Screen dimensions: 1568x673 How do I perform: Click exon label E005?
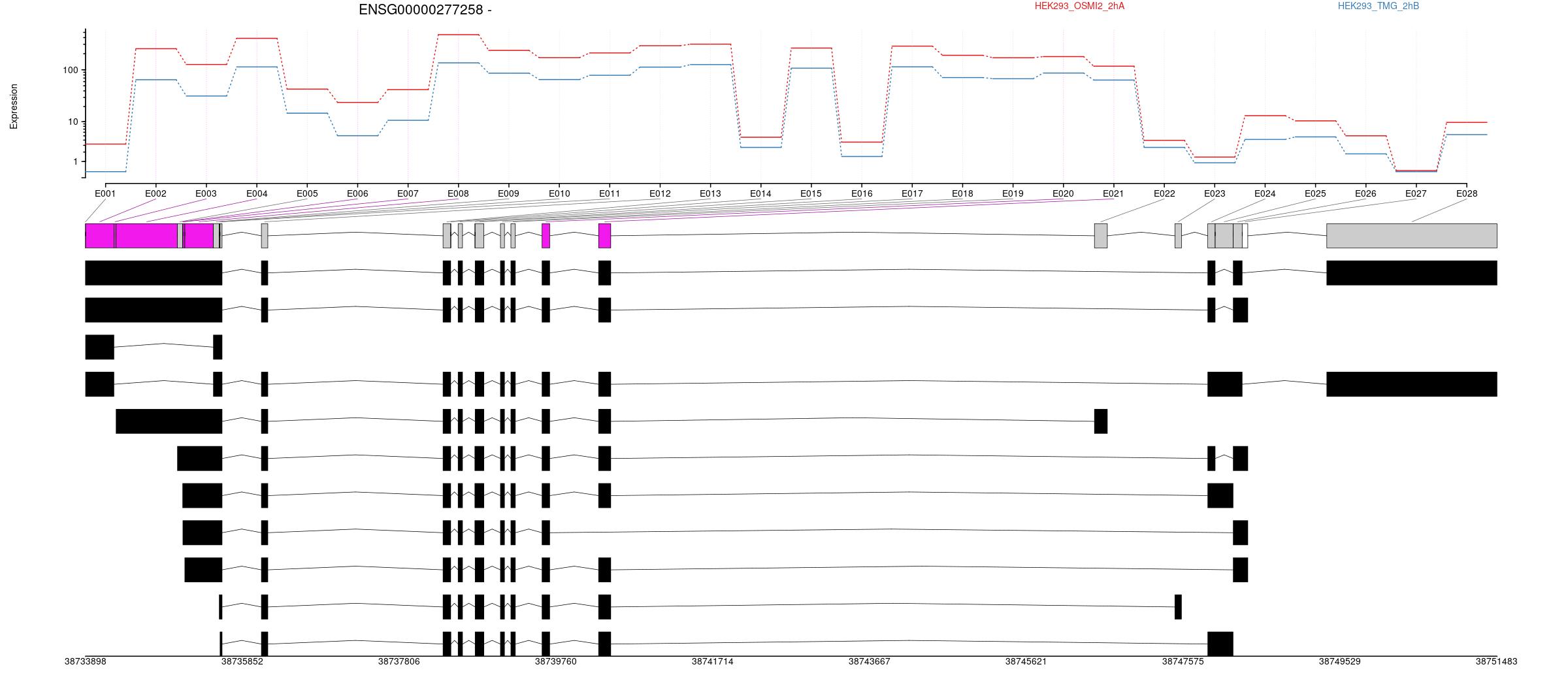point(307,193)
